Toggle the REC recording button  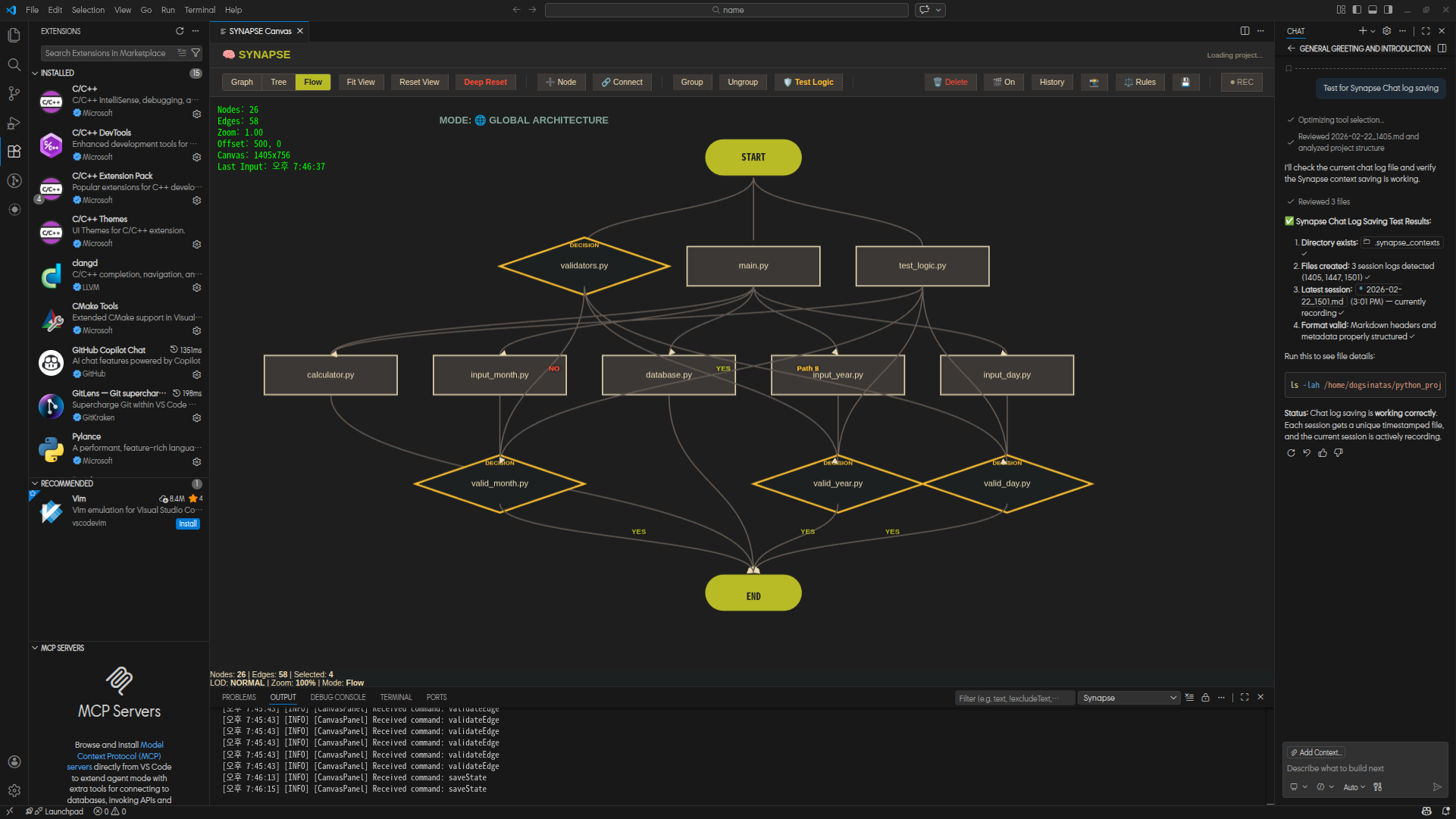click(1241, 82)
